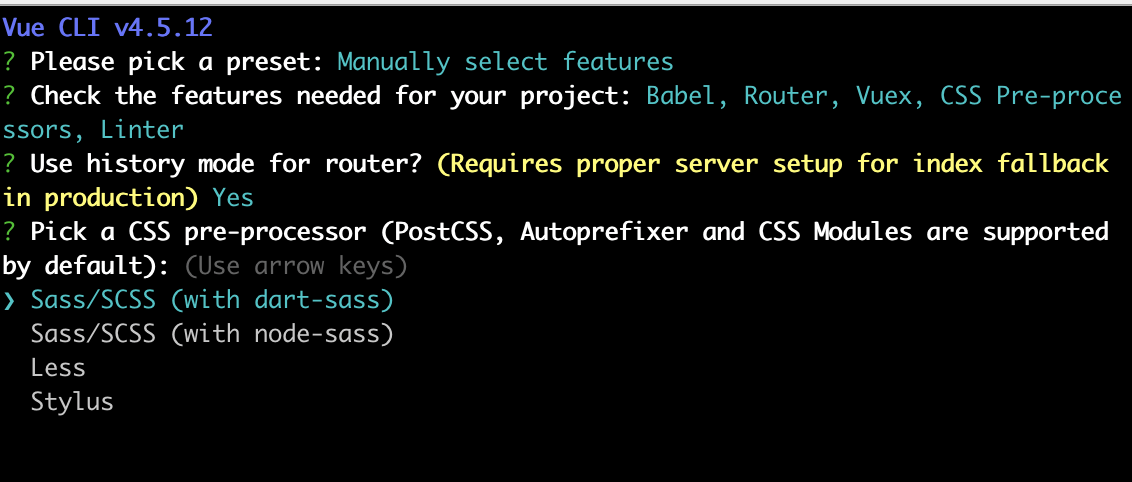Choose the Stylus pre-processor option
Screen dimensions: 1132x482
72,402
